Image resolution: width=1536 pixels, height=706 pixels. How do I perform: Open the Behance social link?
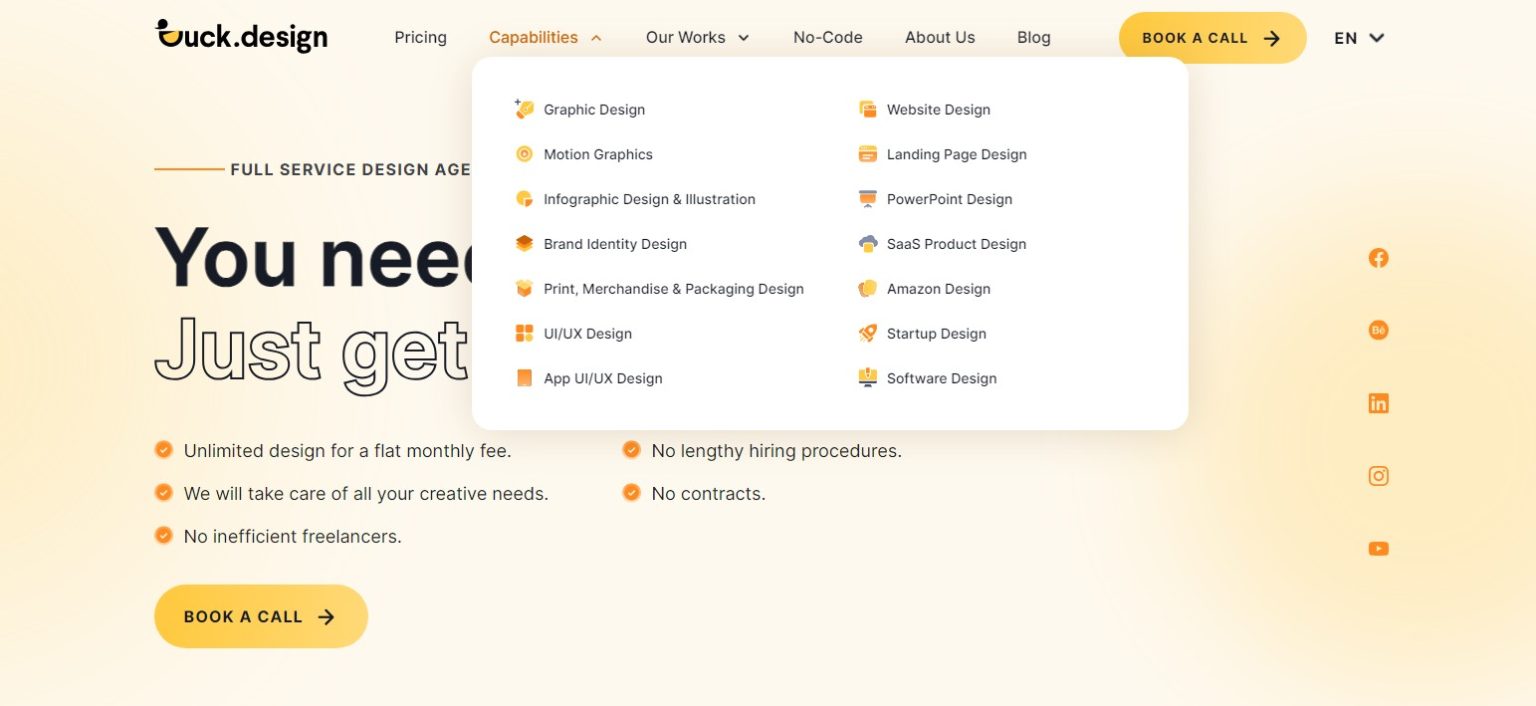tap(1378, 330)
